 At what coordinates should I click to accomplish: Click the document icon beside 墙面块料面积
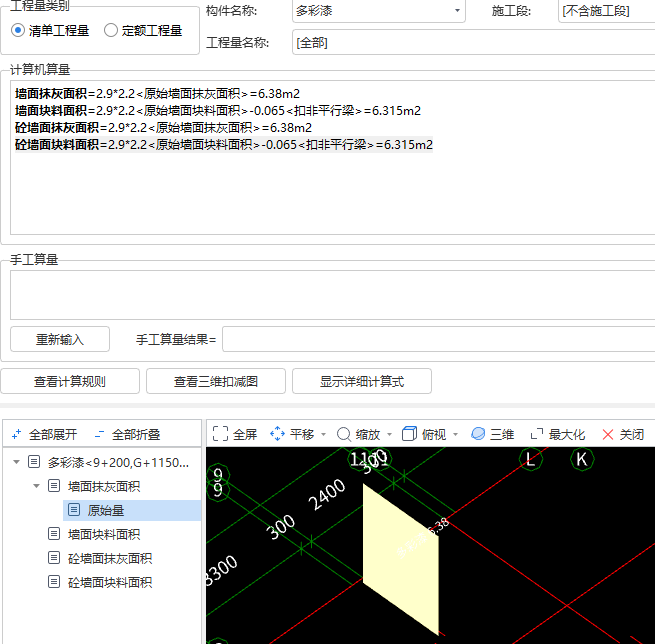tap(54, 534)
